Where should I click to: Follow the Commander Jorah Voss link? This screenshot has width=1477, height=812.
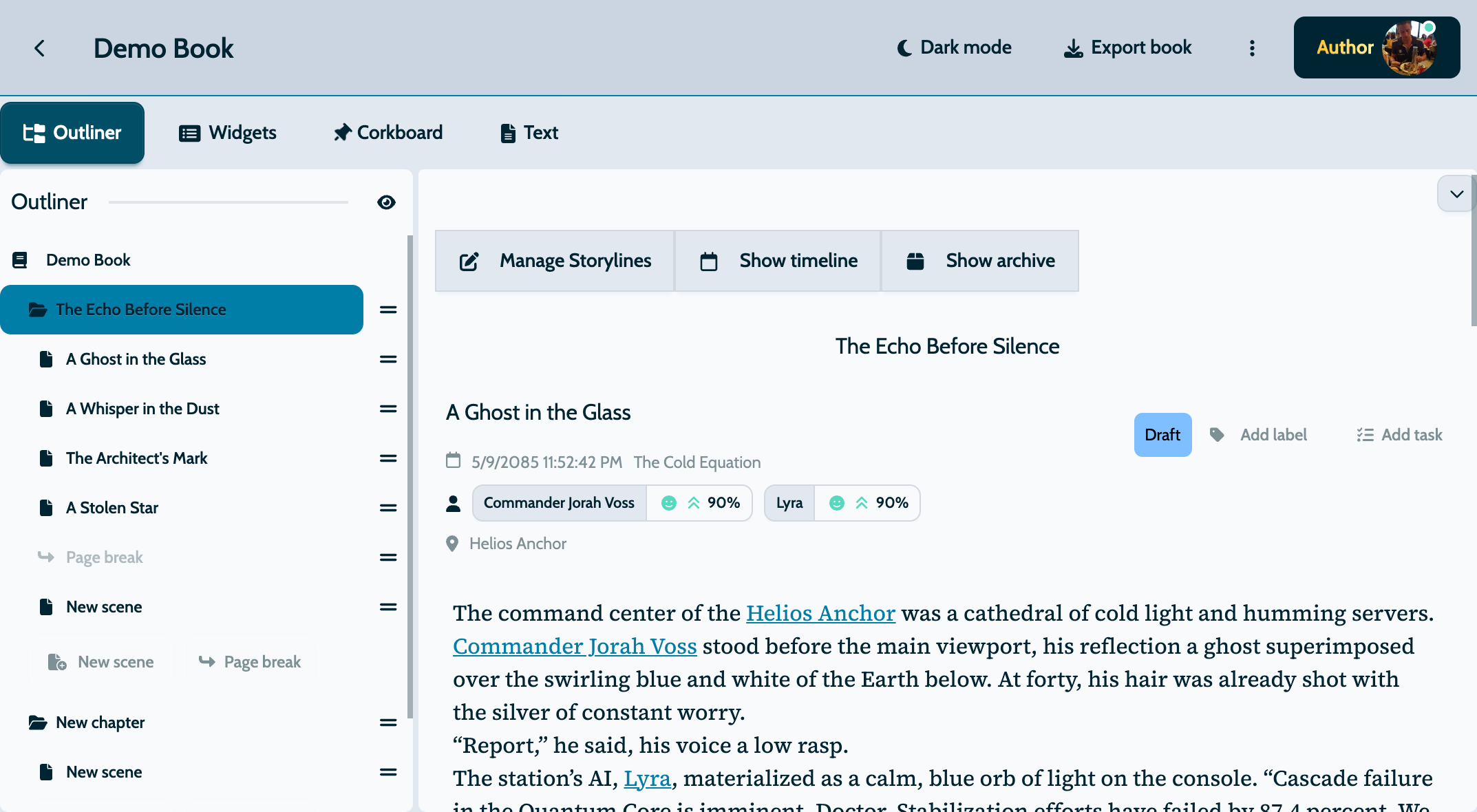pos(575,646)
